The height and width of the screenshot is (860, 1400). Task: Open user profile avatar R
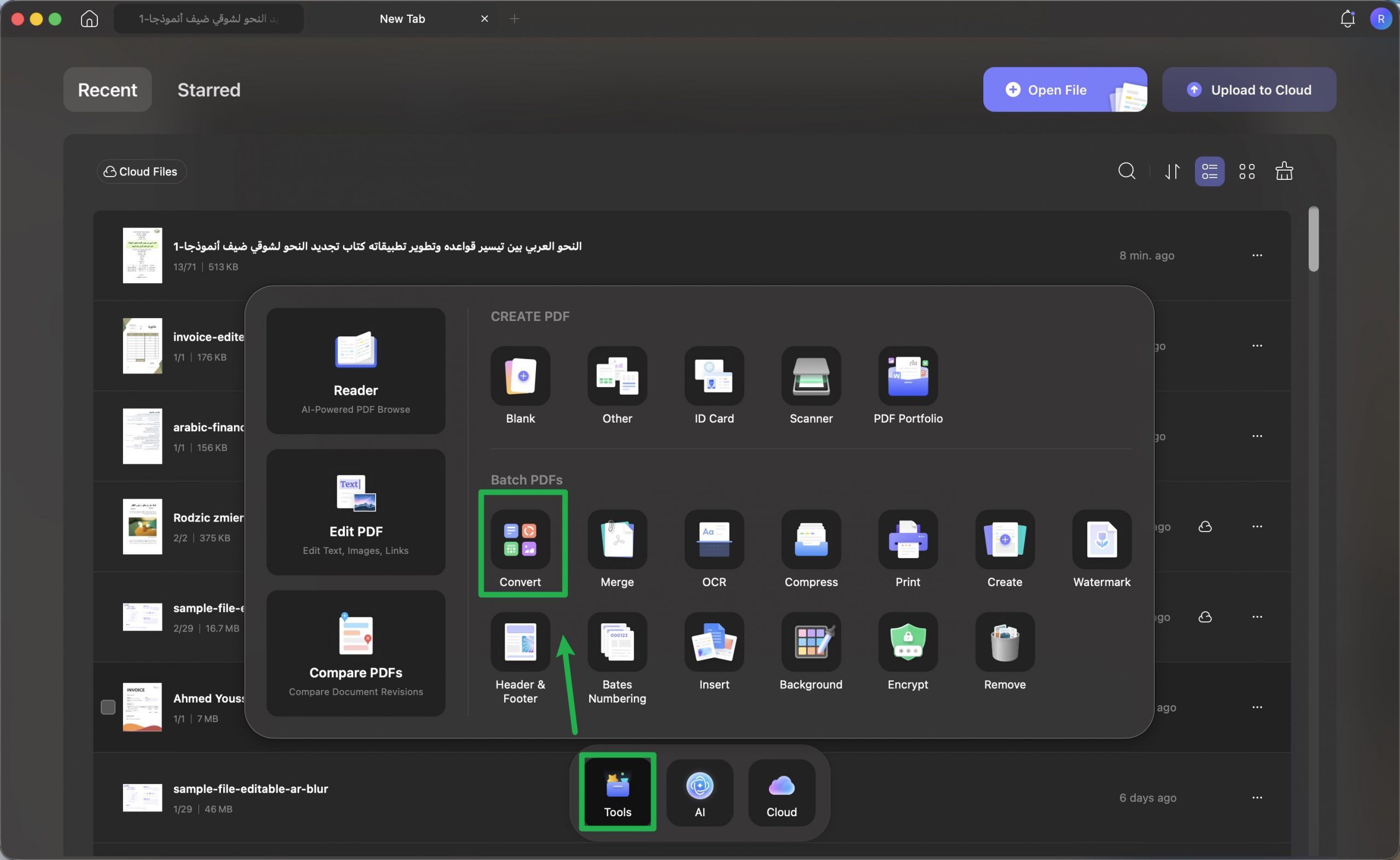(x=1381, y=19)
